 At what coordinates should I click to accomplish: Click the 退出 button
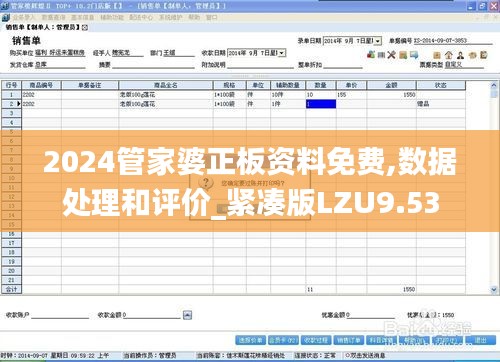pos(480,340)
